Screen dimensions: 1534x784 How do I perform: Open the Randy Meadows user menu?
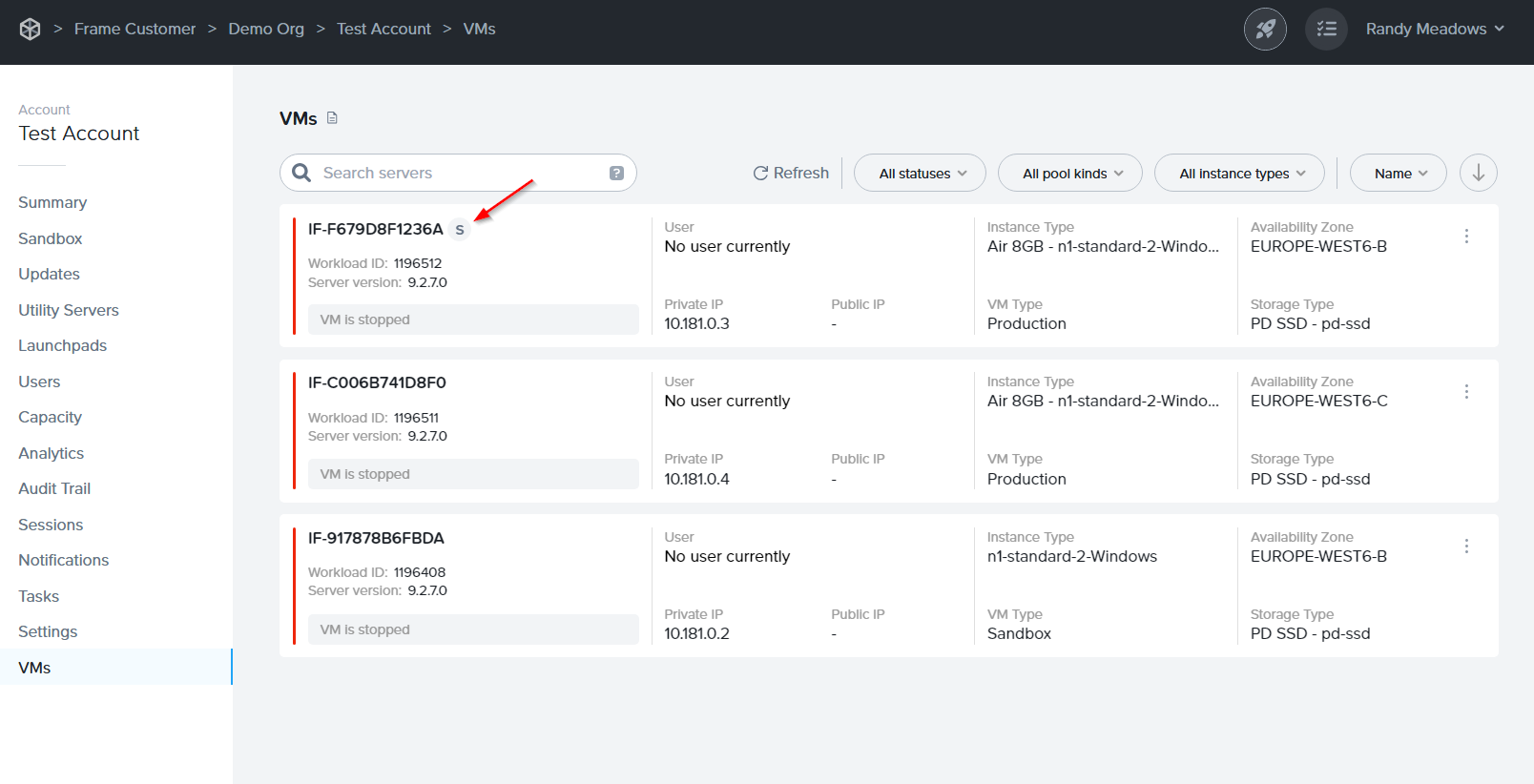[1435, 29]
